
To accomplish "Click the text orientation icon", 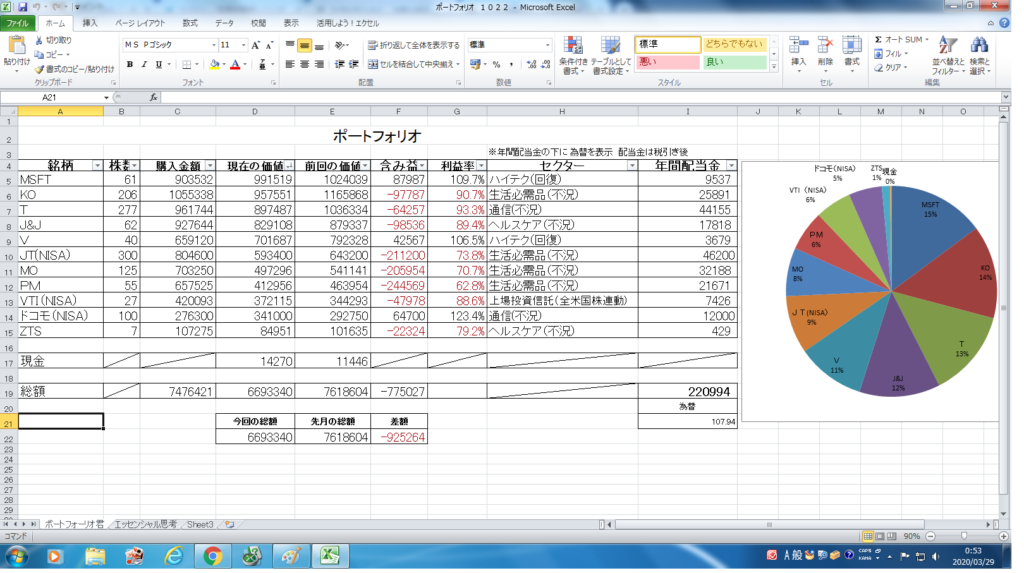I will (340, 46).
